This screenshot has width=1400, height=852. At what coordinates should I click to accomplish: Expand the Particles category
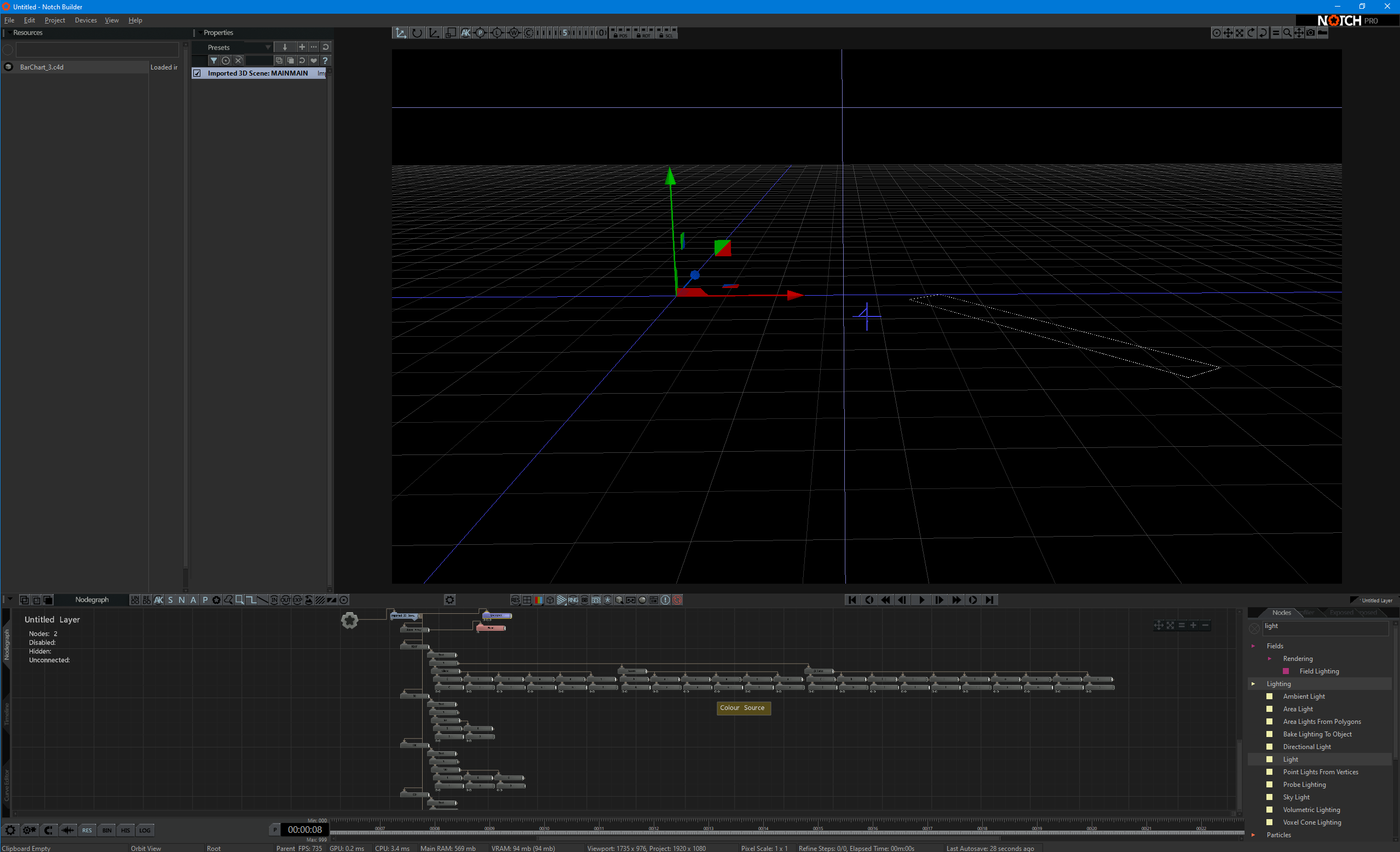pyautogui.click(x=1253, y=835)
